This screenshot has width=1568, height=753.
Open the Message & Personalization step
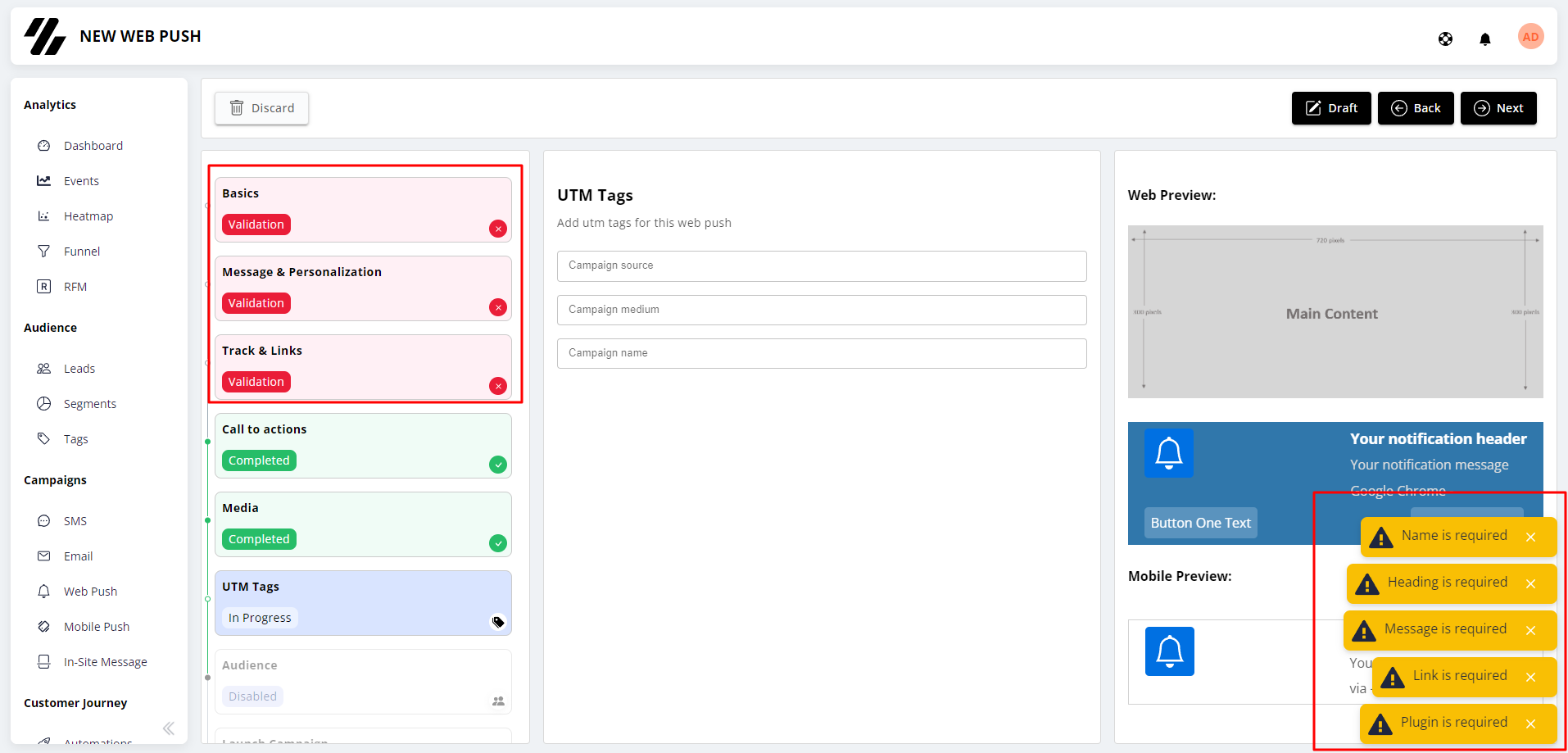(363, 288)
